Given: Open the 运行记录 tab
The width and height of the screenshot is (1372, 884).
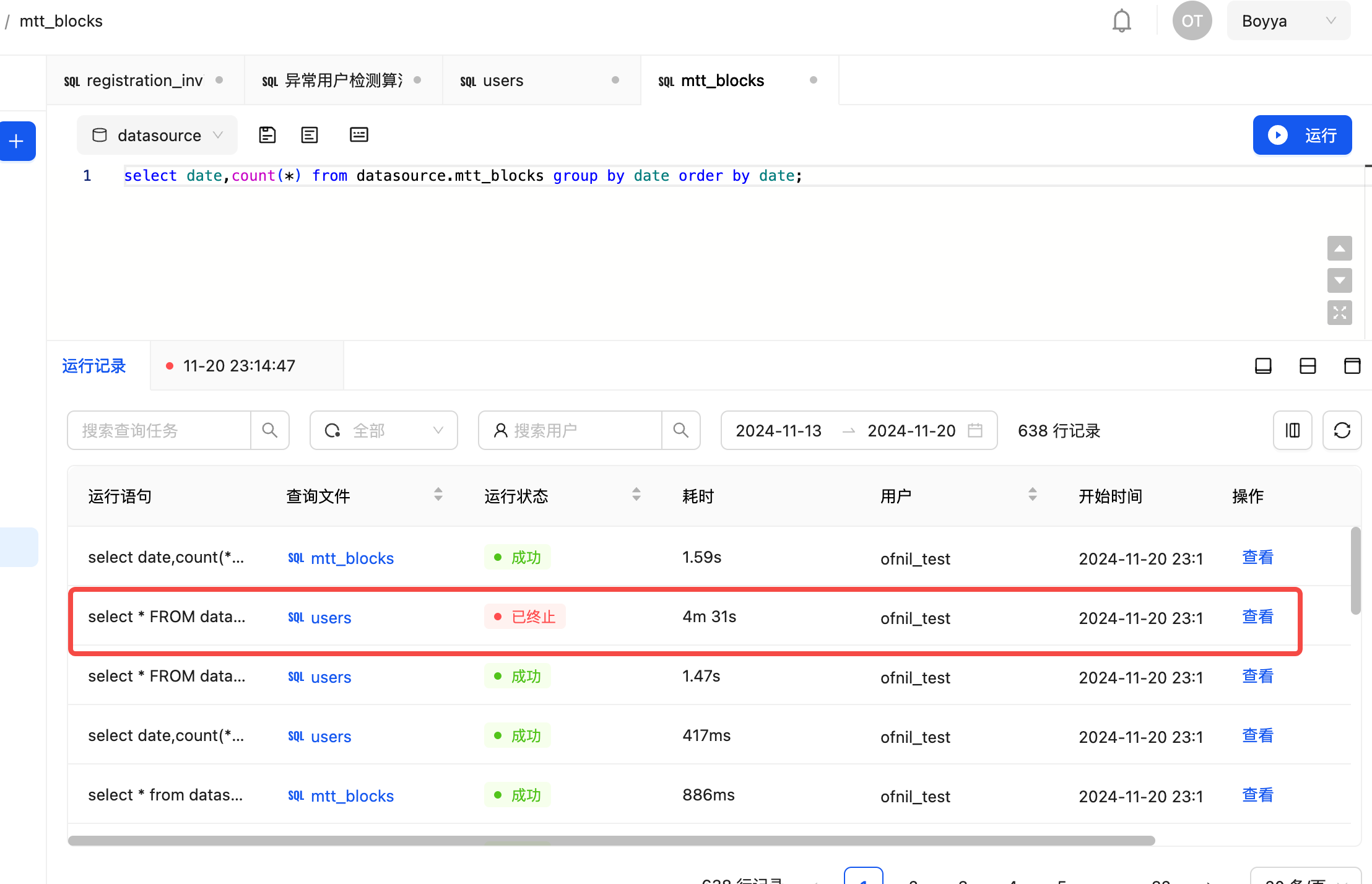Looking at the screenshot, I should (94, 366).
